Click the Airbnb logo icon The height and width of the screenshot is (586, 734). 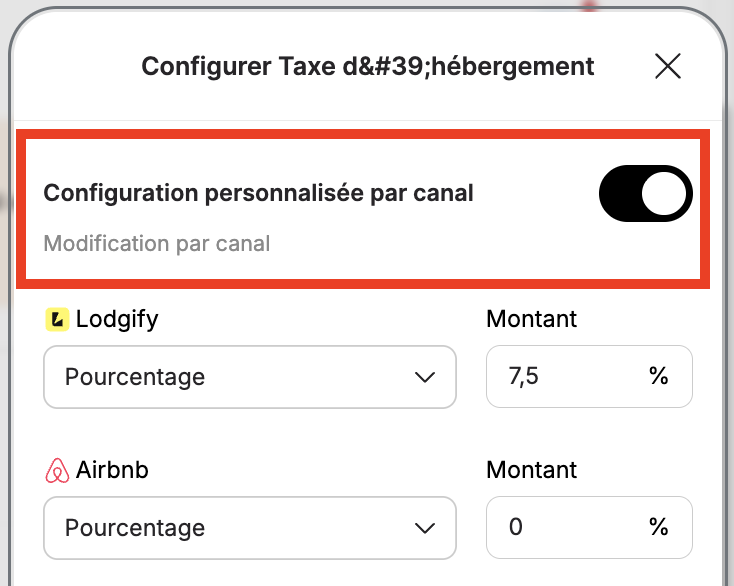57,470
